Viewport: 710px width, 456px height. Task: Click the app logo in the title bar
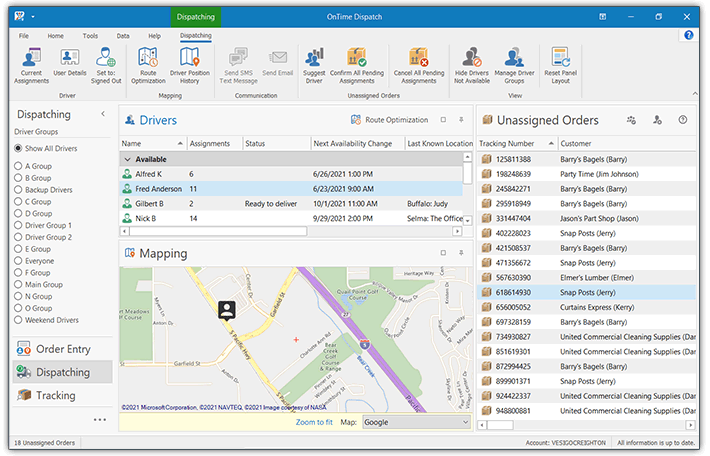coord(19,16)
